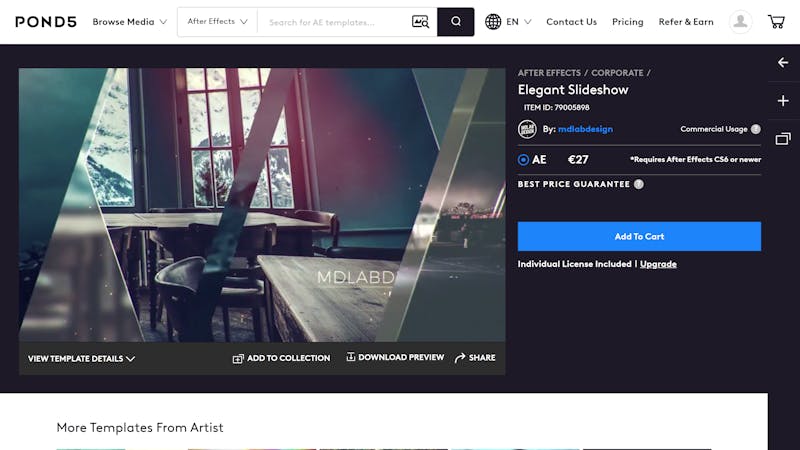Viewport: 800px width, 450px height.
Task: Open the After Effects category dropdown
Action: (x=217, y=21)
